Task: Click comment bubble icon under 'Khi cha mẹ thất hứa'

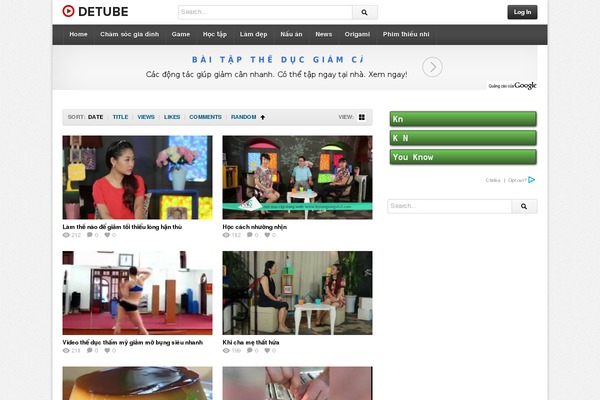Action: click(x=250, y=351)
